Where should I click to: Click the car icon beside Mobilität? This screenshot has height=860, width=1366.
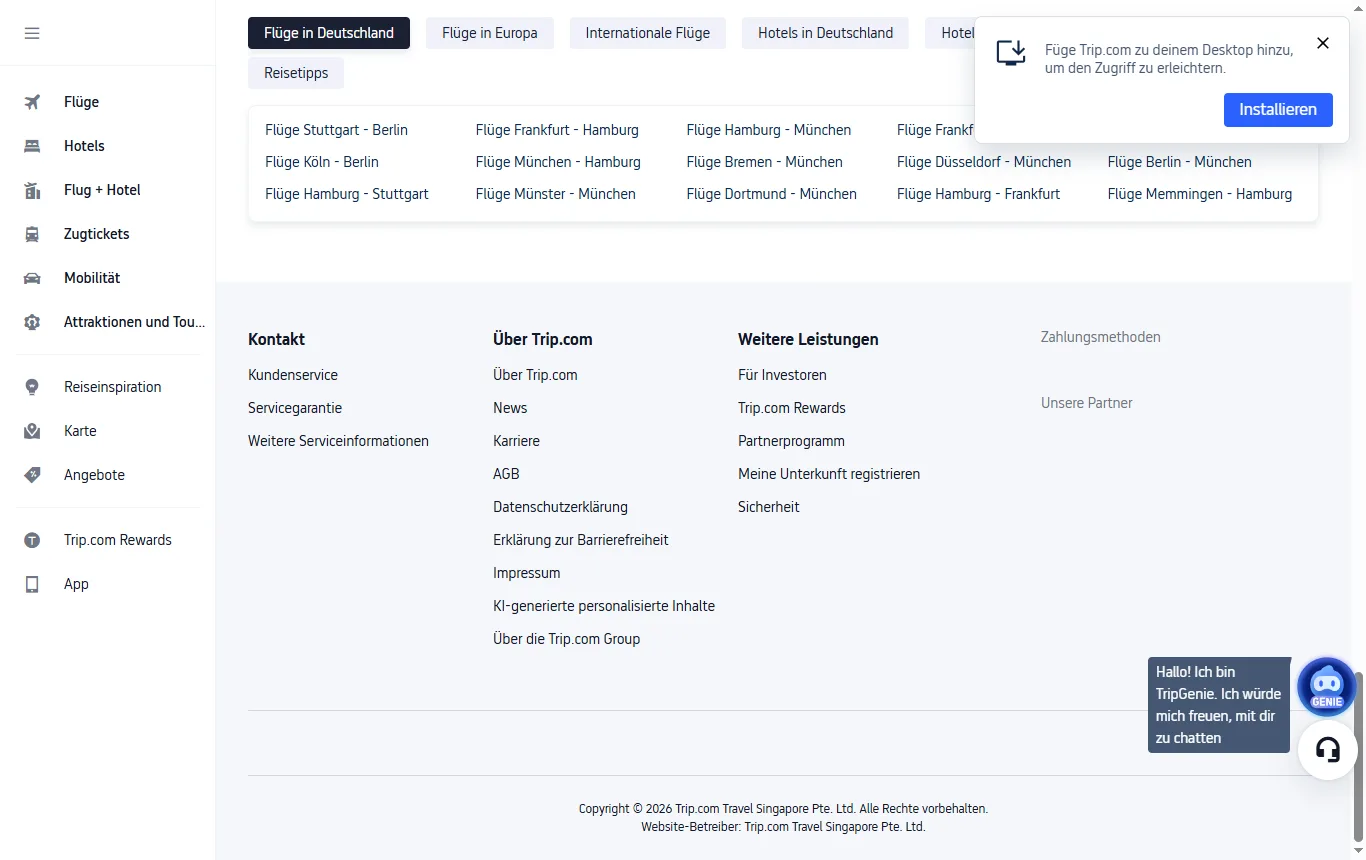pyautogui.click(x=32, y=278)
